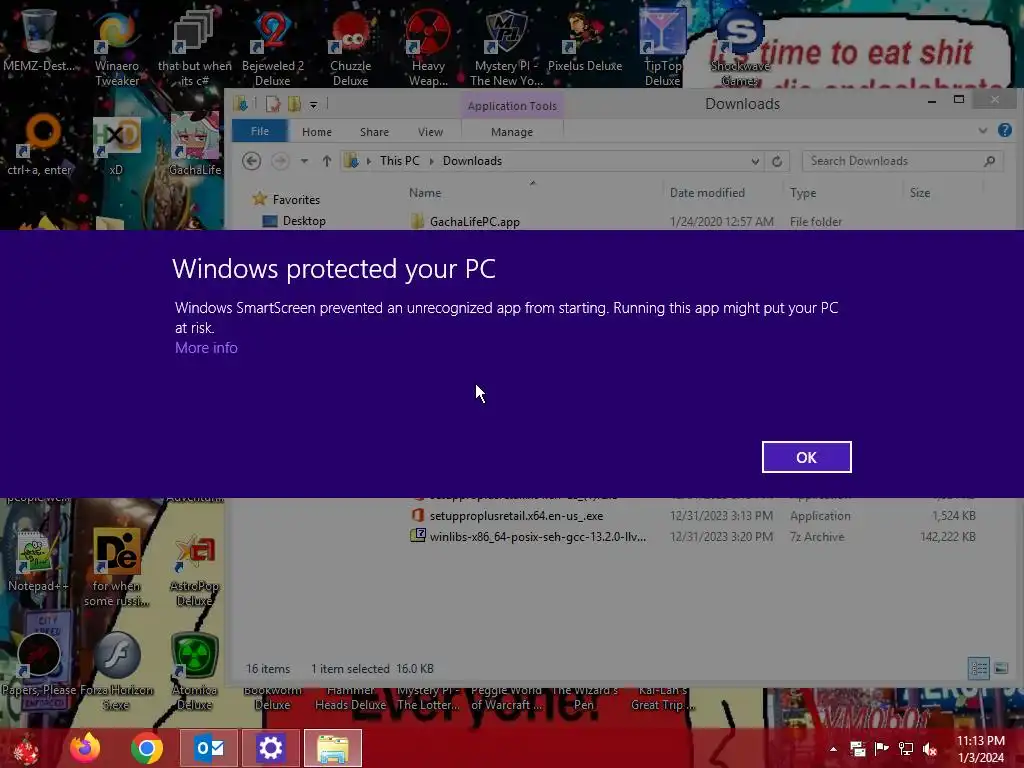Sort files by Type column
This screenshot has height=768, width=1024.
[x=803, y=193]
